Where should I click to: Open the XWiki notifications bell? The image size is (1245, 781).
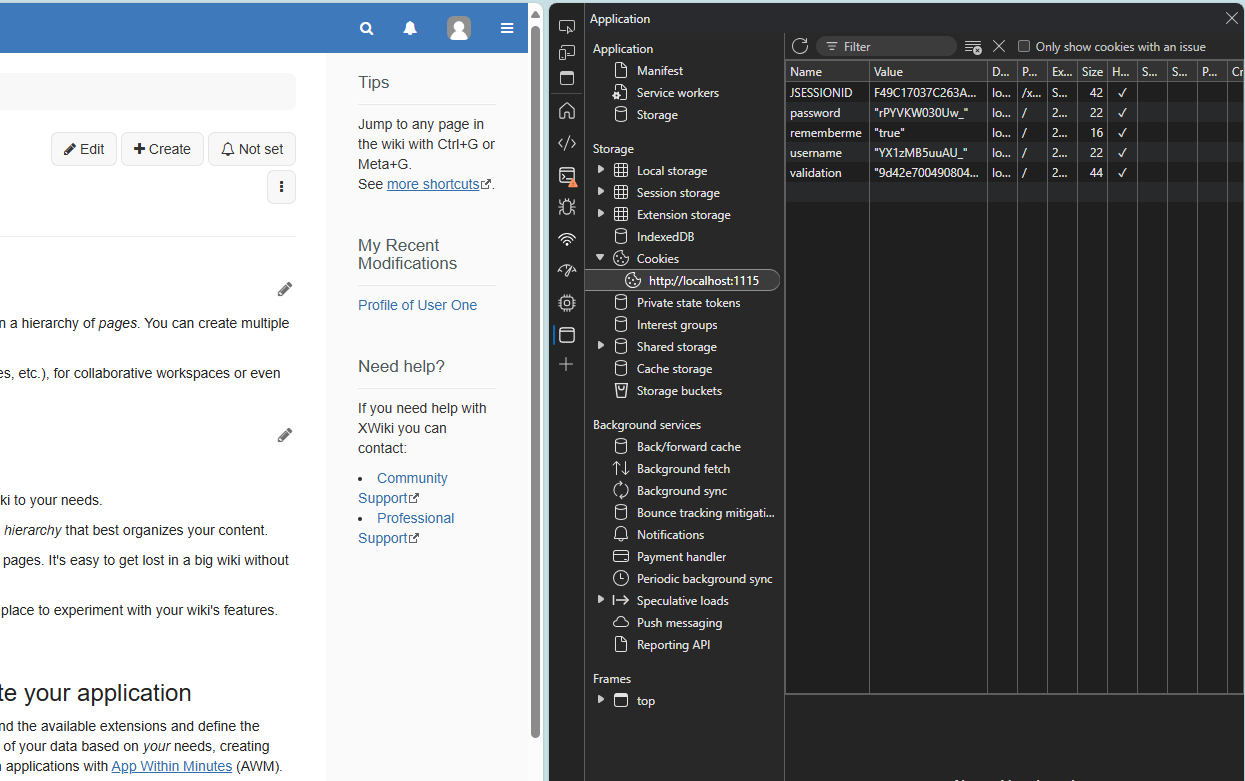(410, 29)
